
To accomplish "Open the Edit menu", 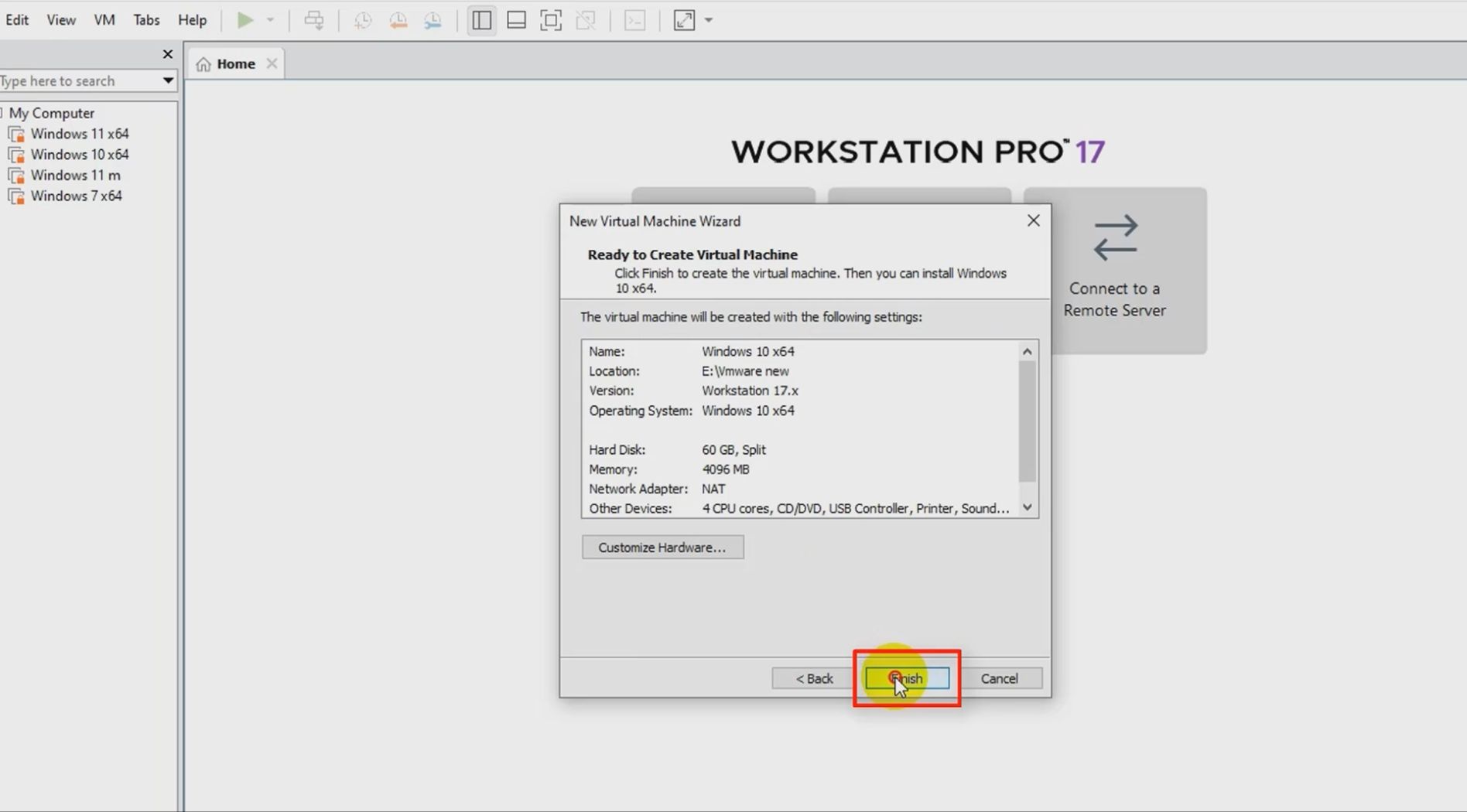I will click(17, 20).
